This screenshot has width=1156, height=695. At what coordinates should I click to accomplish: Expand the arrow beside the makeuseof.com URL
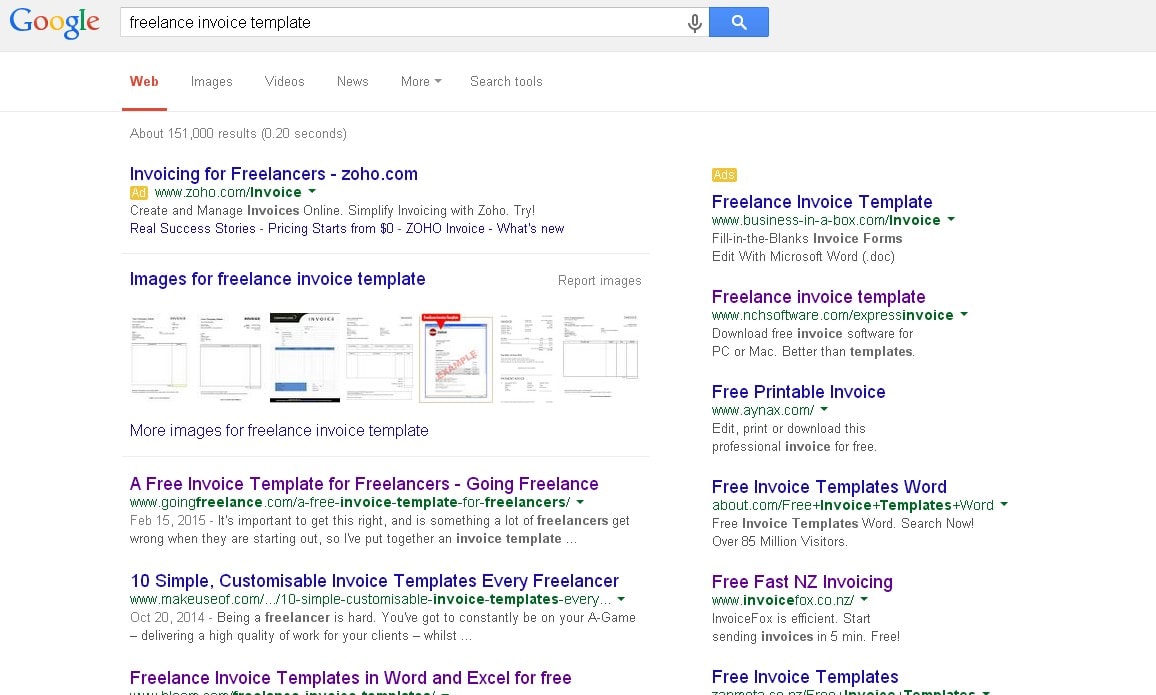tap(621, 600)
